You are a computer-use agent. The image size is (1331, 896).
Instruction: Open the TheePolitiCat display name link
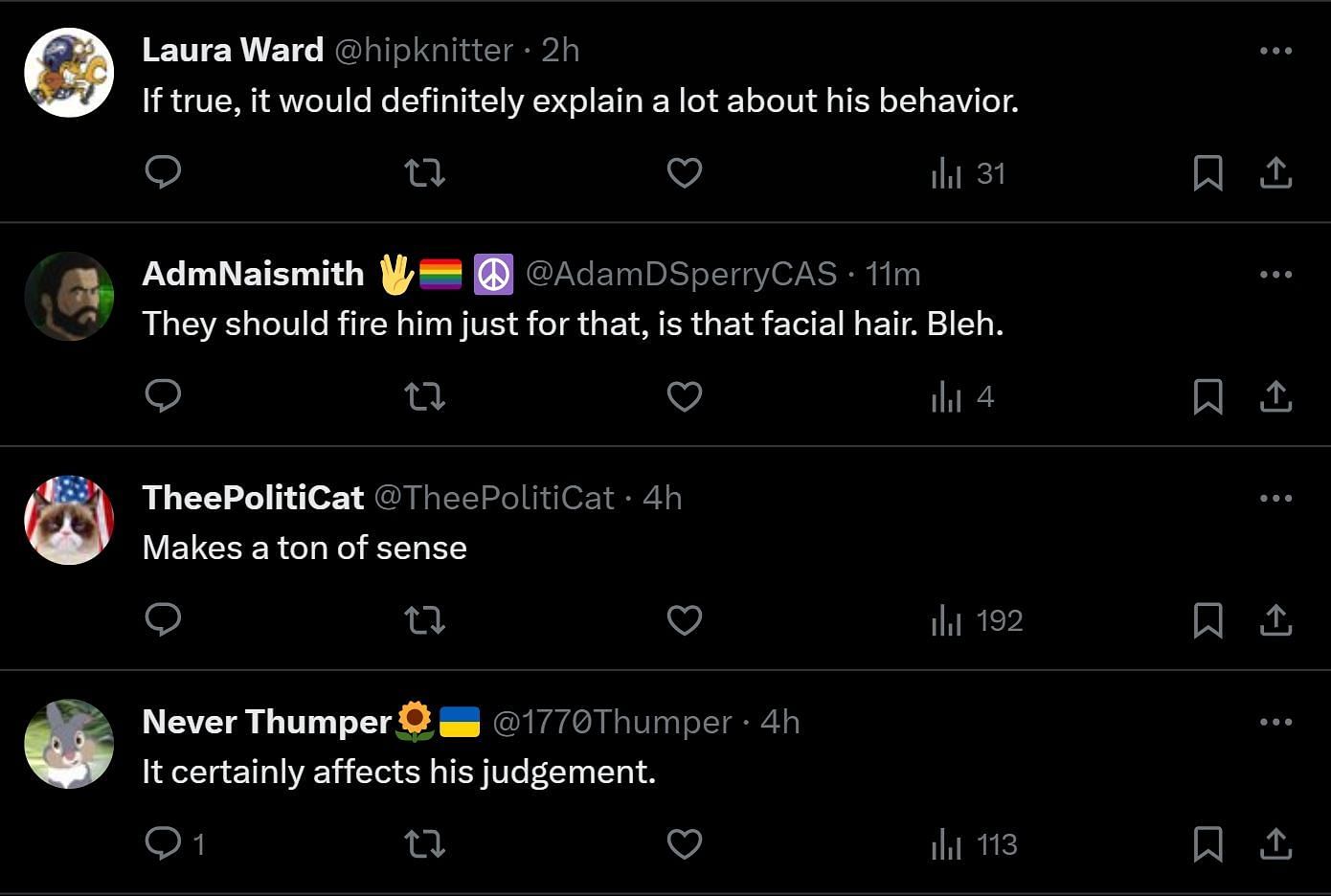[253, 498]
